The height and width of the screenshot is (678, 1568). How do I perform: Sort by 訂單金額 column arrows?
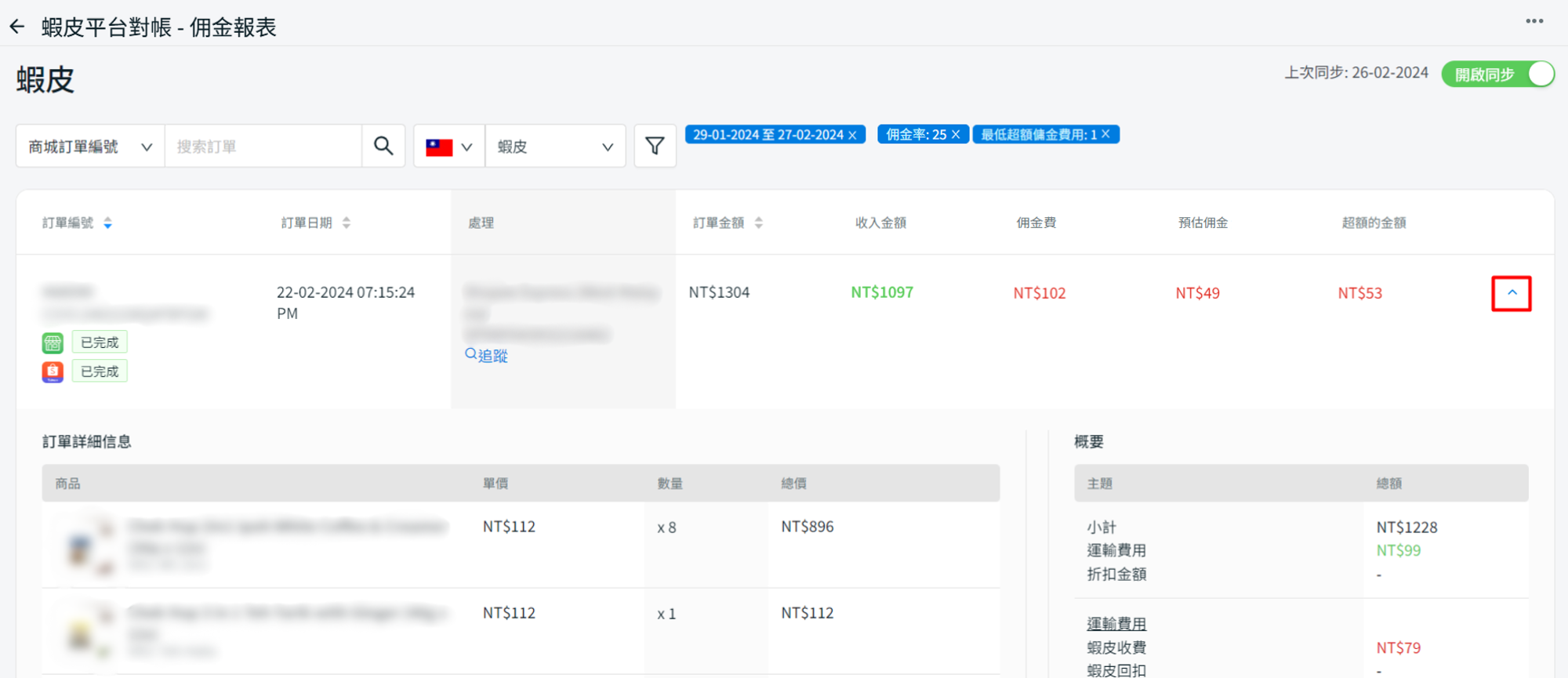tap(758, 223)
